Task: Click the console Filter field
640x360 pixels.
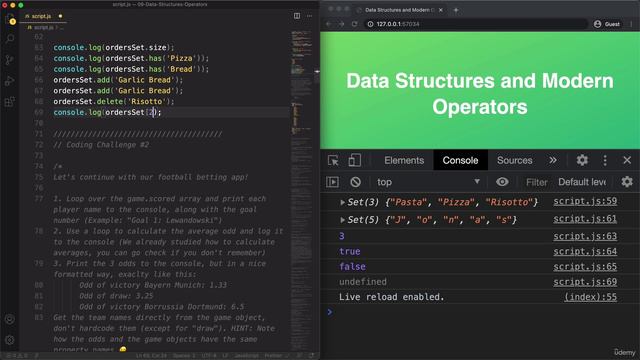Action: tap(536, 182)
